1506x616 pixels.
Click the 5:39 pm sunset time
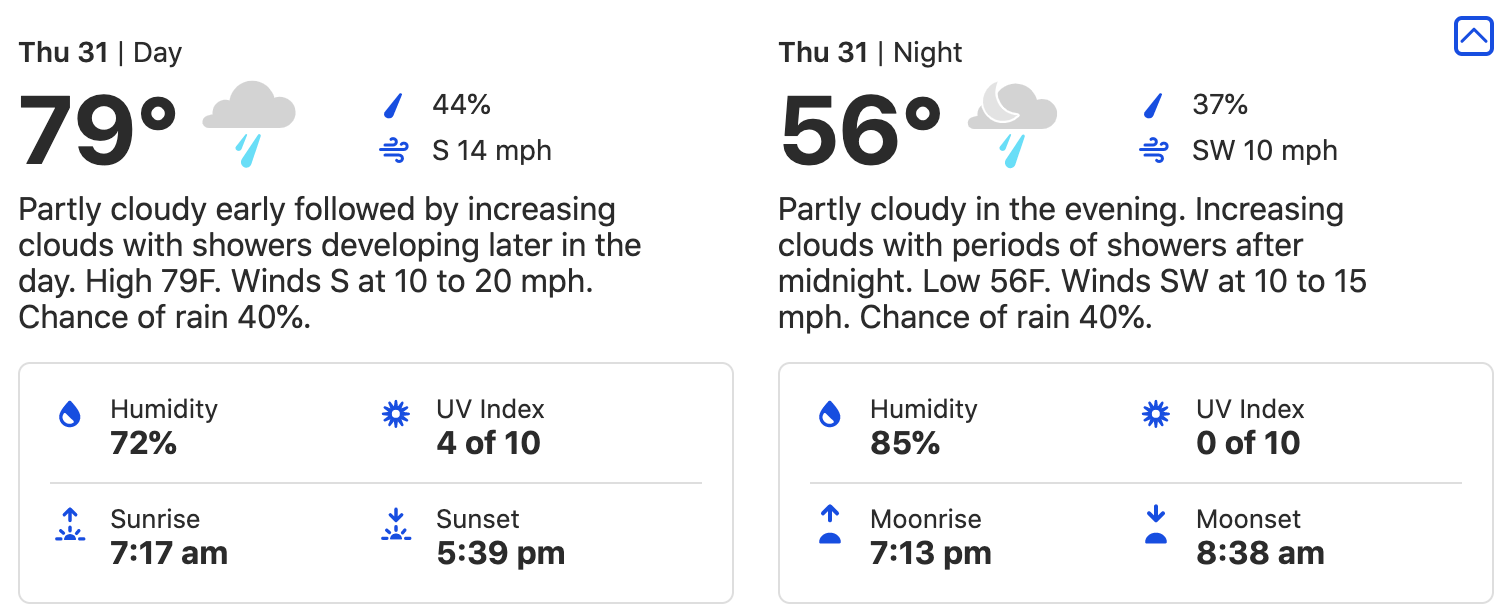click(500, 552)
